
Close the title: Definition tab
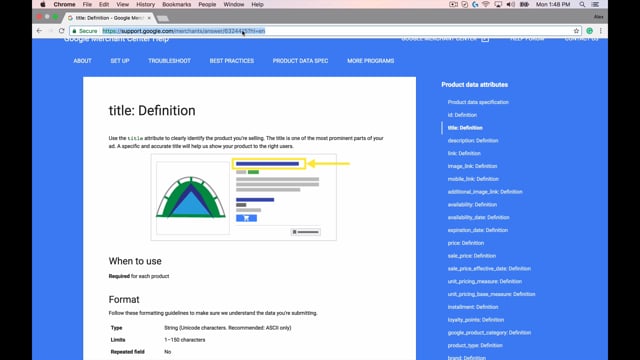point(149,18)
